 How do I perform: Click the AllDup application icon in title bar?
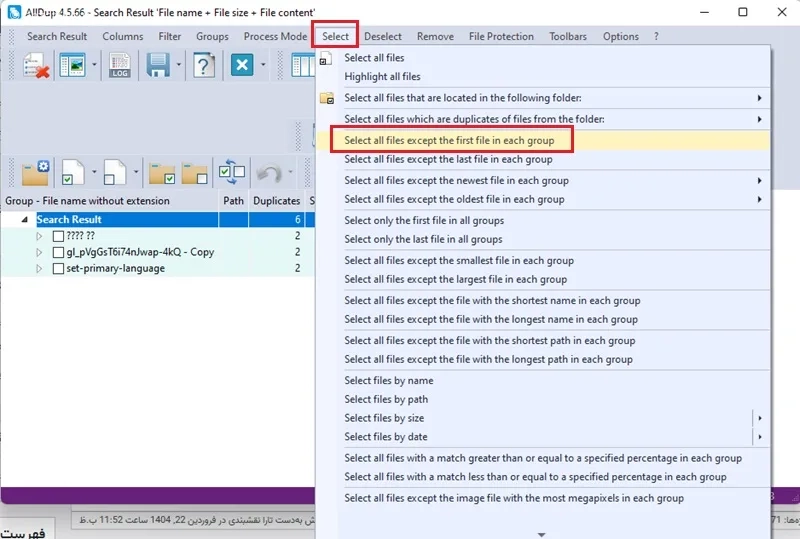point(14,12)
